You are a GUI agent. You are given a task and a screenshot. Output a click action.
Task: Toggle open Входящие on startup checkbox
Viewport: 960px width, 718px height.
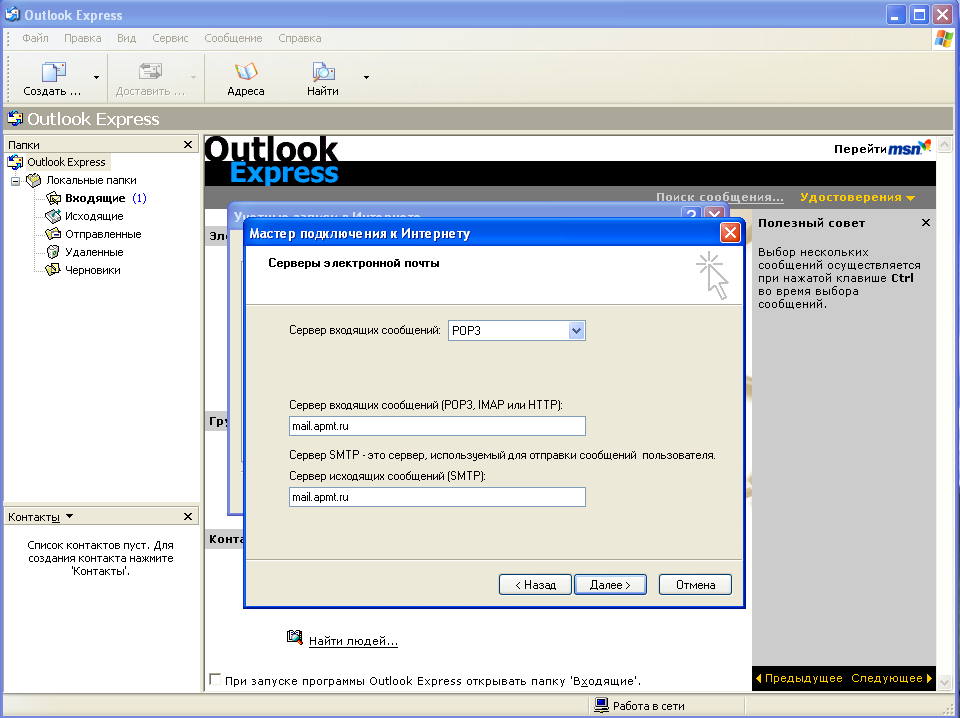point(215,679)
